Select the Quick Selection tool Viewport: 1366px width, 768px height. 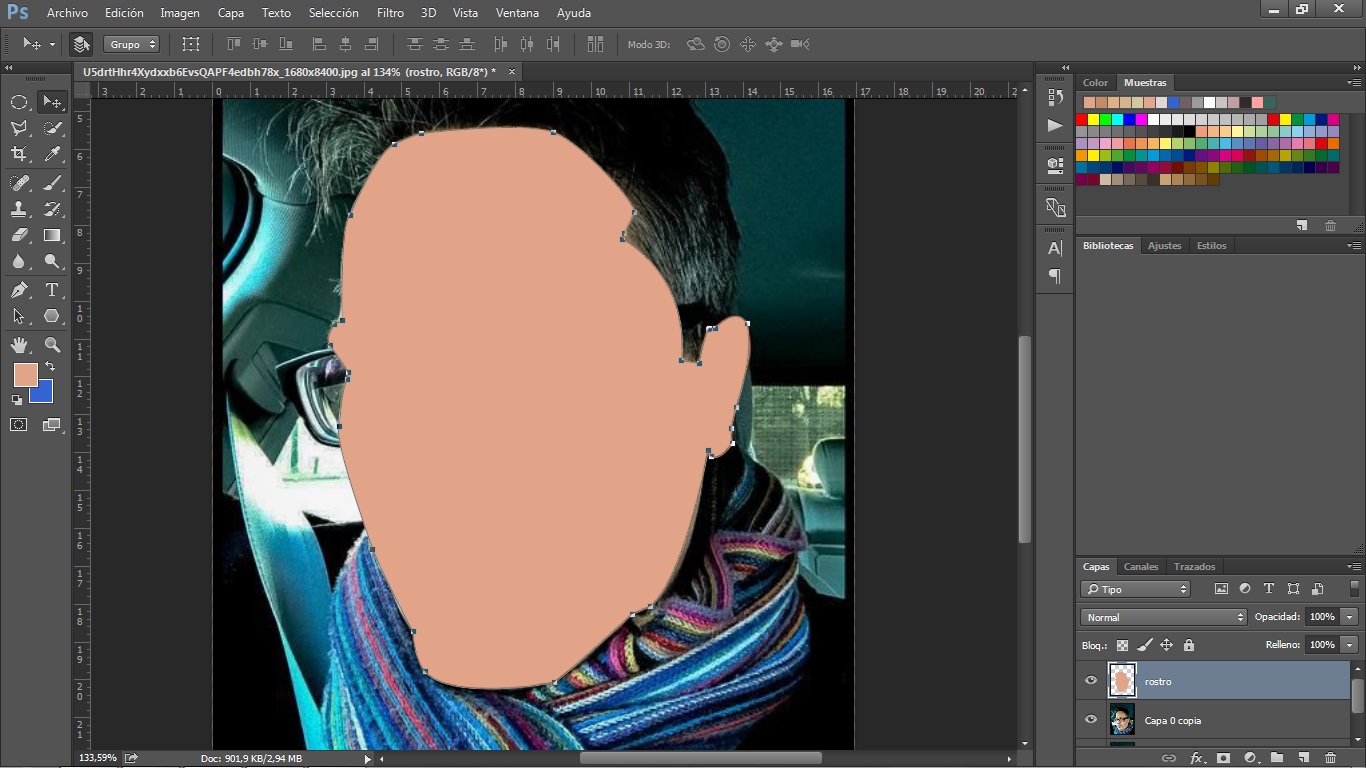pyautogui.click(x=52, y=128)
